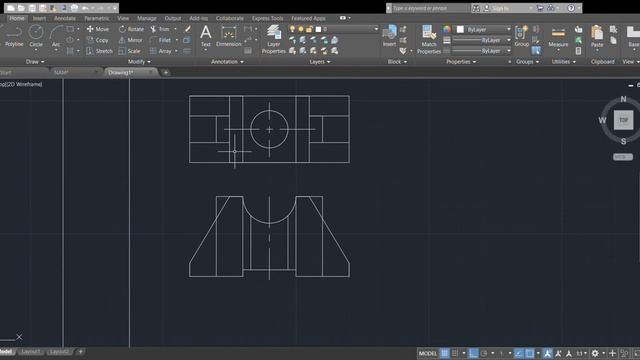The width and height of the screenshot is (640, 360).
Task: Click the Match Properties tool
Action: 429,39
